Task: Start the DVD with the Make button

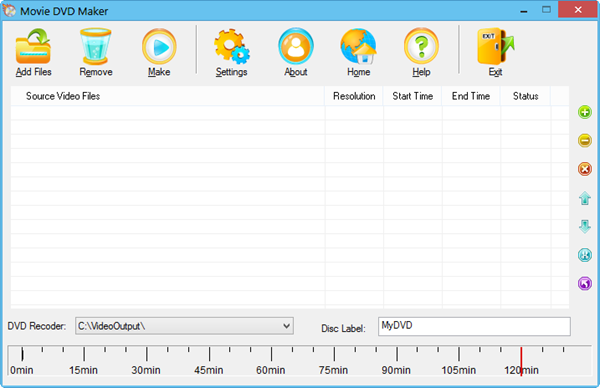Action: tap(159, 46)
